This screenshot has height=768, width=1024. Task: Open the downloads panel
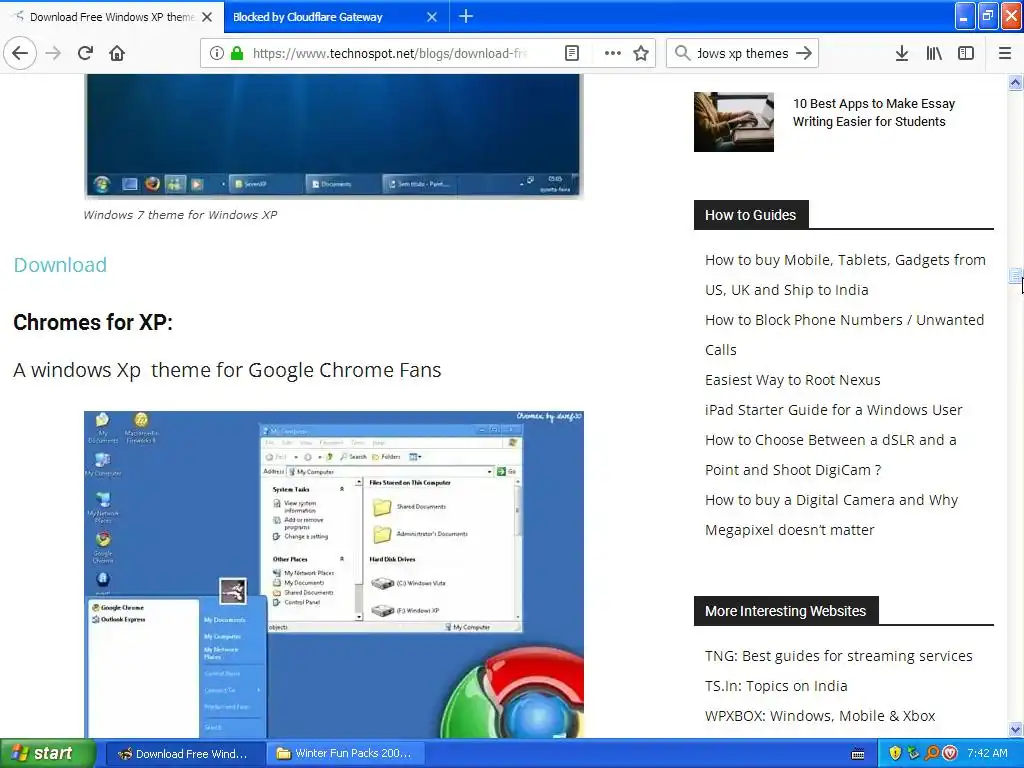902,53
